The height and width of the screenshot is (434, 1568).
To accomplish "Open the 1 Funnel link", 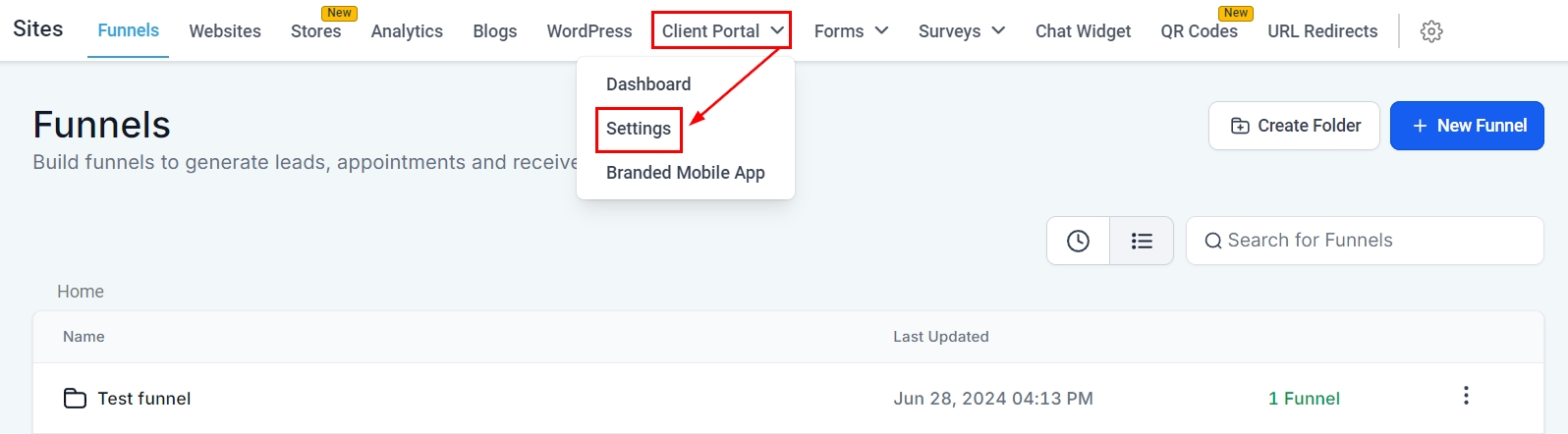I will pyautogui.click(x=1304, y=399).
